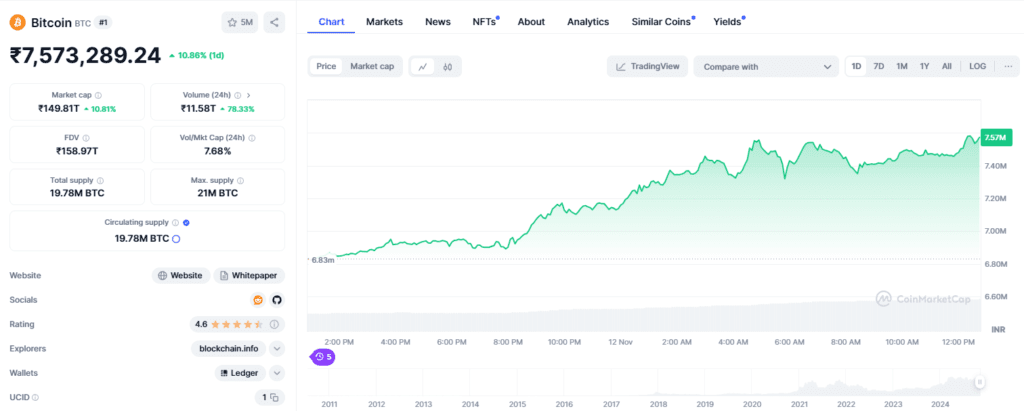This screenshot has width=1024, height=411.
Task: Open the share icon button
Action: 274,22
